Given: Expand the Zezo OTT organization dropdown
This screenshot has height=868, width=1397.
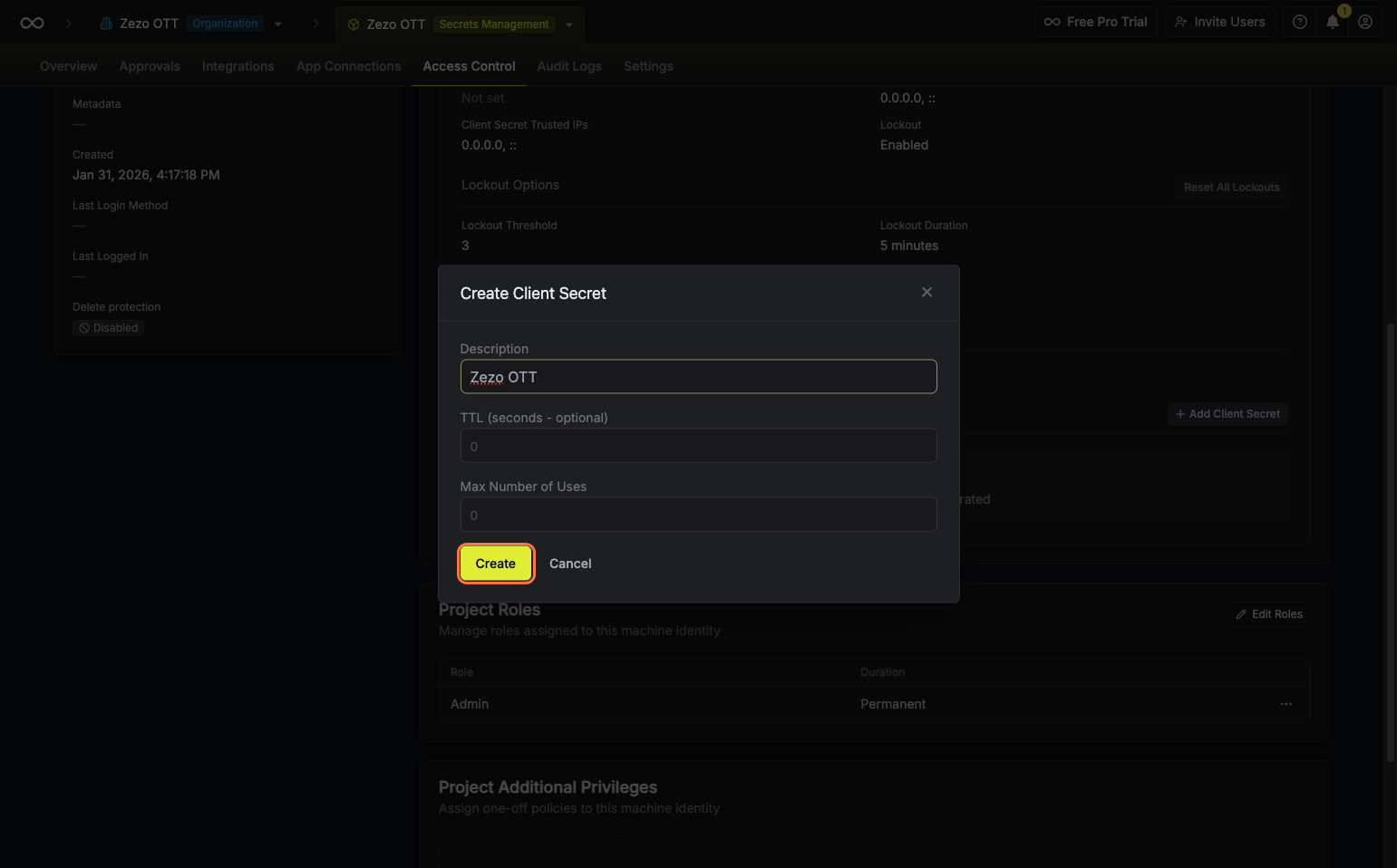Looking at the screenshot, I should click(278, 24).
